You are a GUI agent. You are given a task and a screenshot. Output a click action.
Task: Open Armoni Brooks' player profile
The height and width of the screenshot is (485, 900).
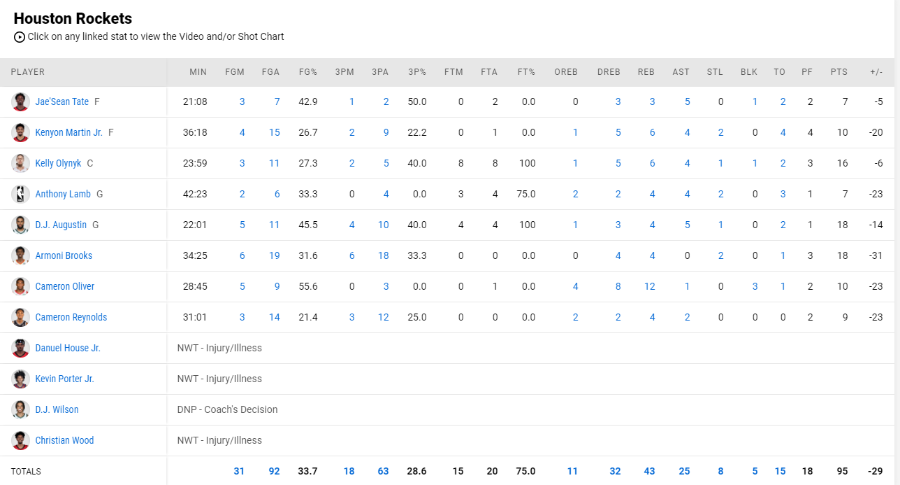coord(64,255)
